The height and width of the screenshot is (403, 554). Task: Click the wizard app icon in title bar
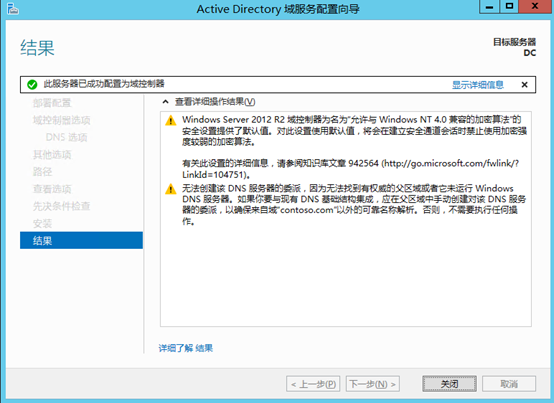tap(13, 9)
